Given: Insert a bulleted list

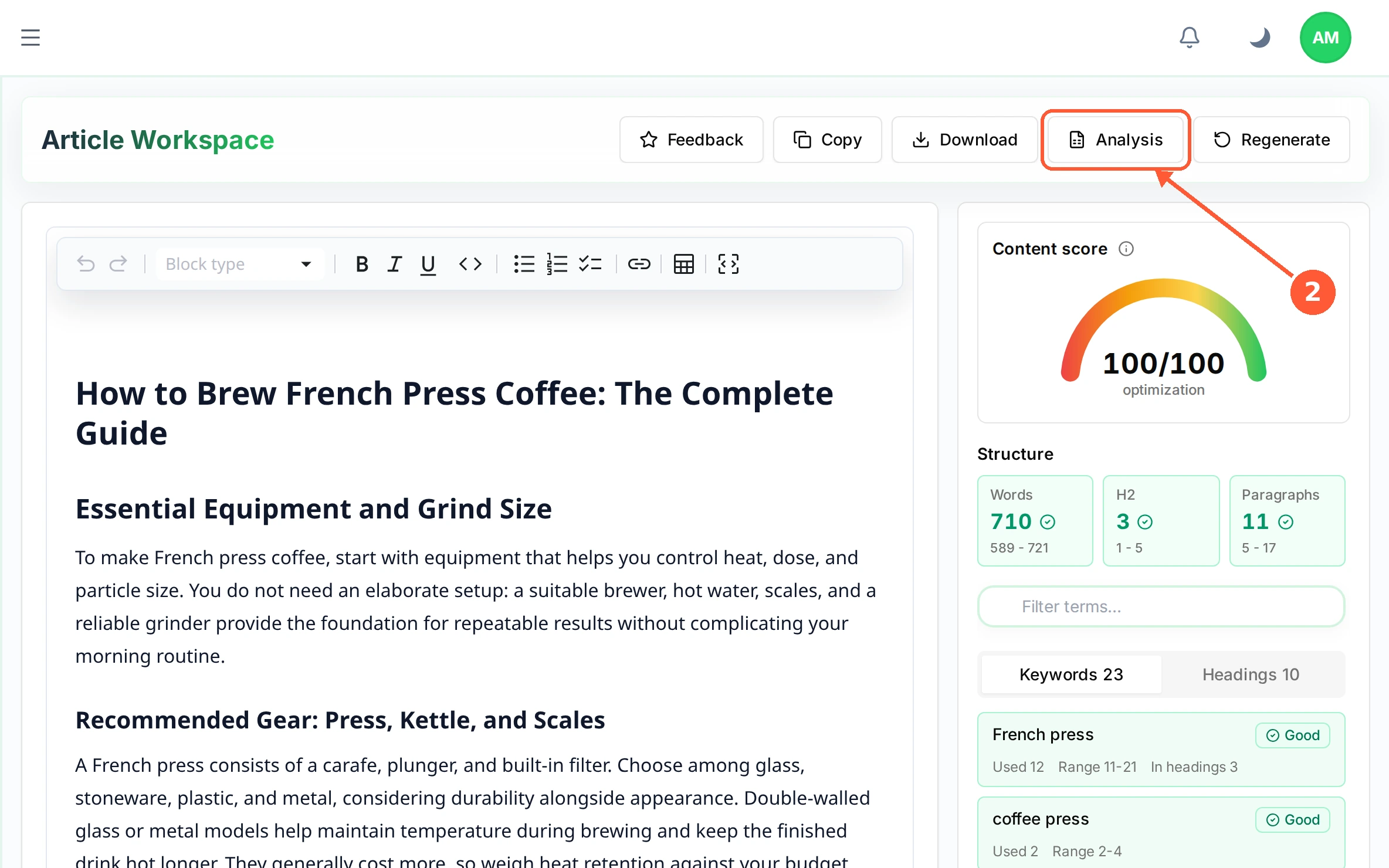Looking at the screenshot, I should (524, 264).
